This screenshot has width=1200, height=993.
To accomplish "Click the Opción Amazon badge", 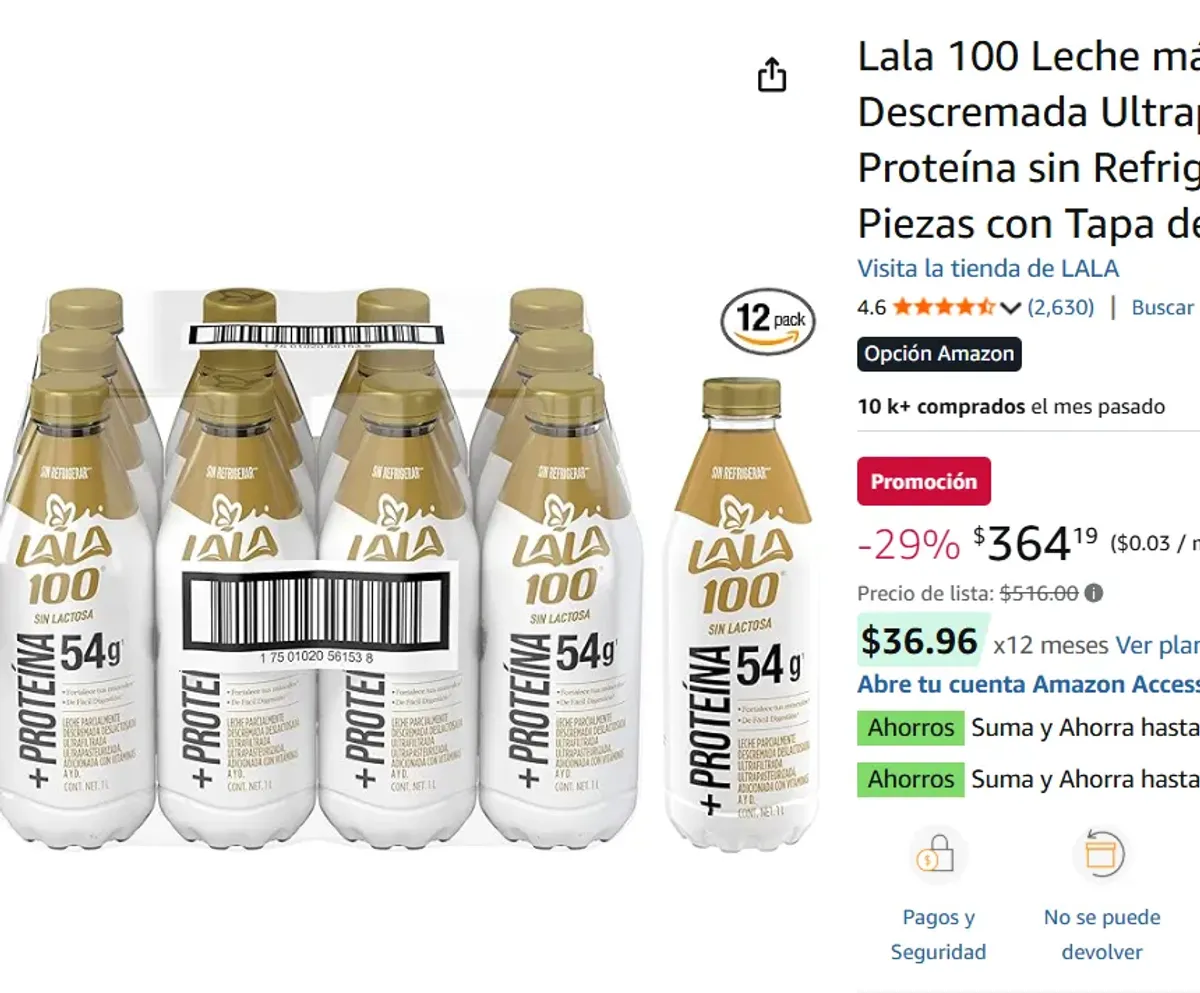I will [x=938, y=354].
